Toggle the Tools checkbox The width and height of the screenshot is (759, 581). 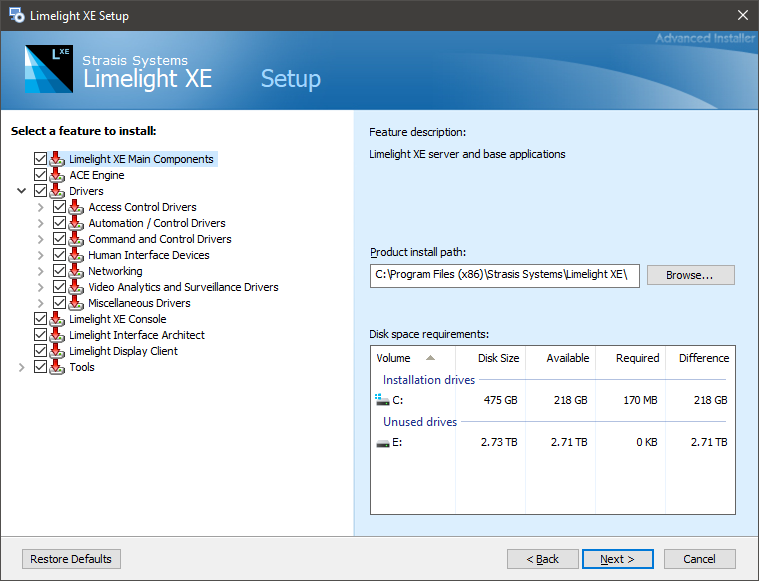pos(40,367)
